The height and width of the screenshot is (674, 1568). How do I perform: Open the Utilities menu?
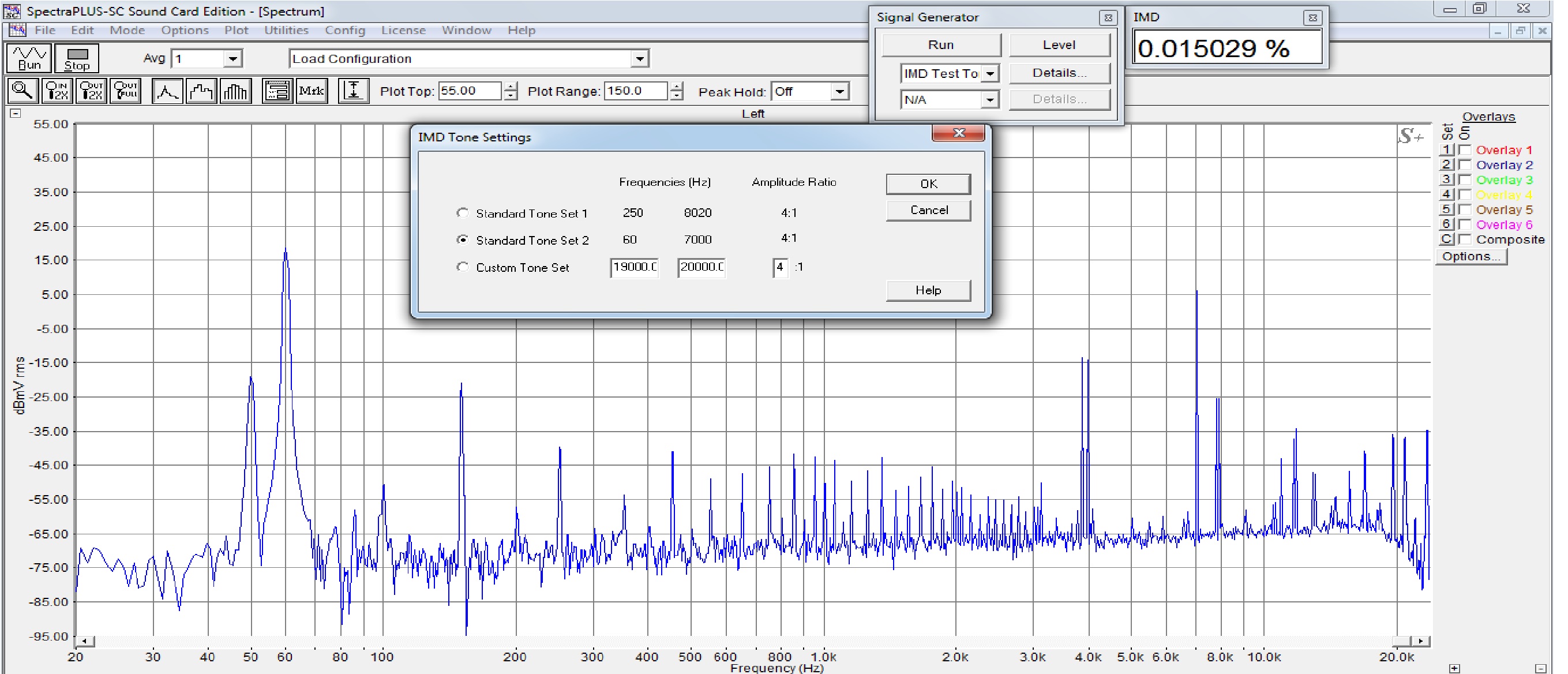point(286,31)
